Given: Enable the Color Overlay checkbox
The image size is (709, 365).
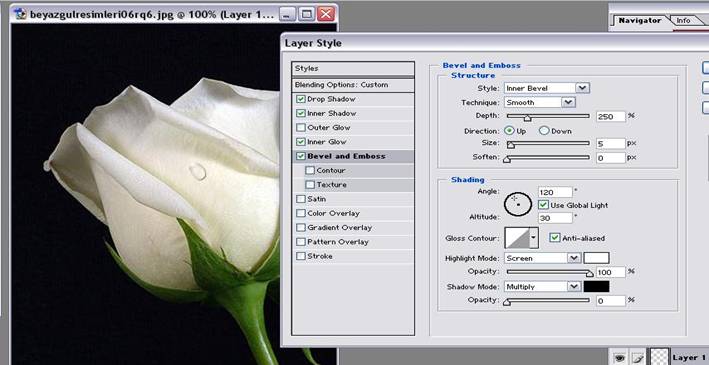Looking at the screenshot, I should coord(301,213).
